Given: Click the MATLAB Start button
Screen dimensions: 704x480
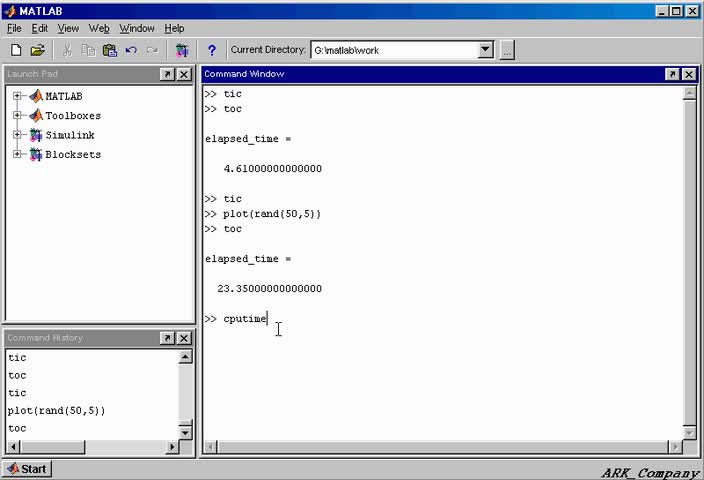Looking at the screenshot, I should click(x=27, y=469).
